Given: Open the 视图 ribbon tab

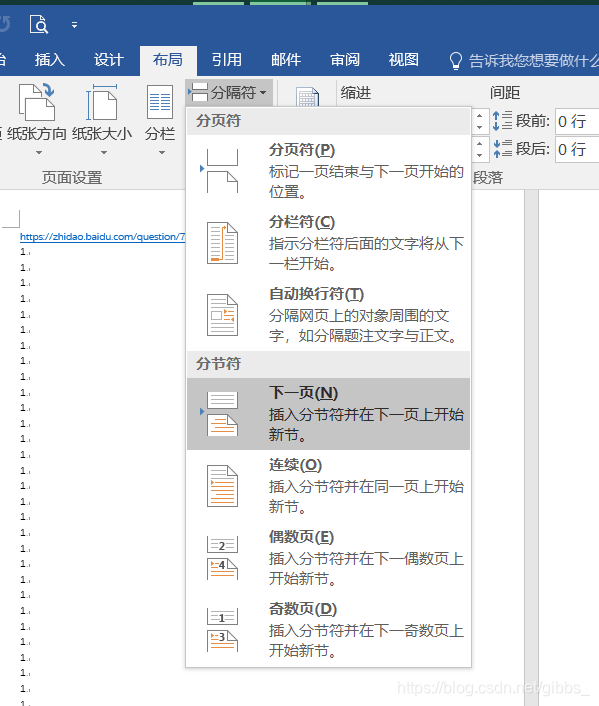Looking at the screenshot, I should click(404, 59).
